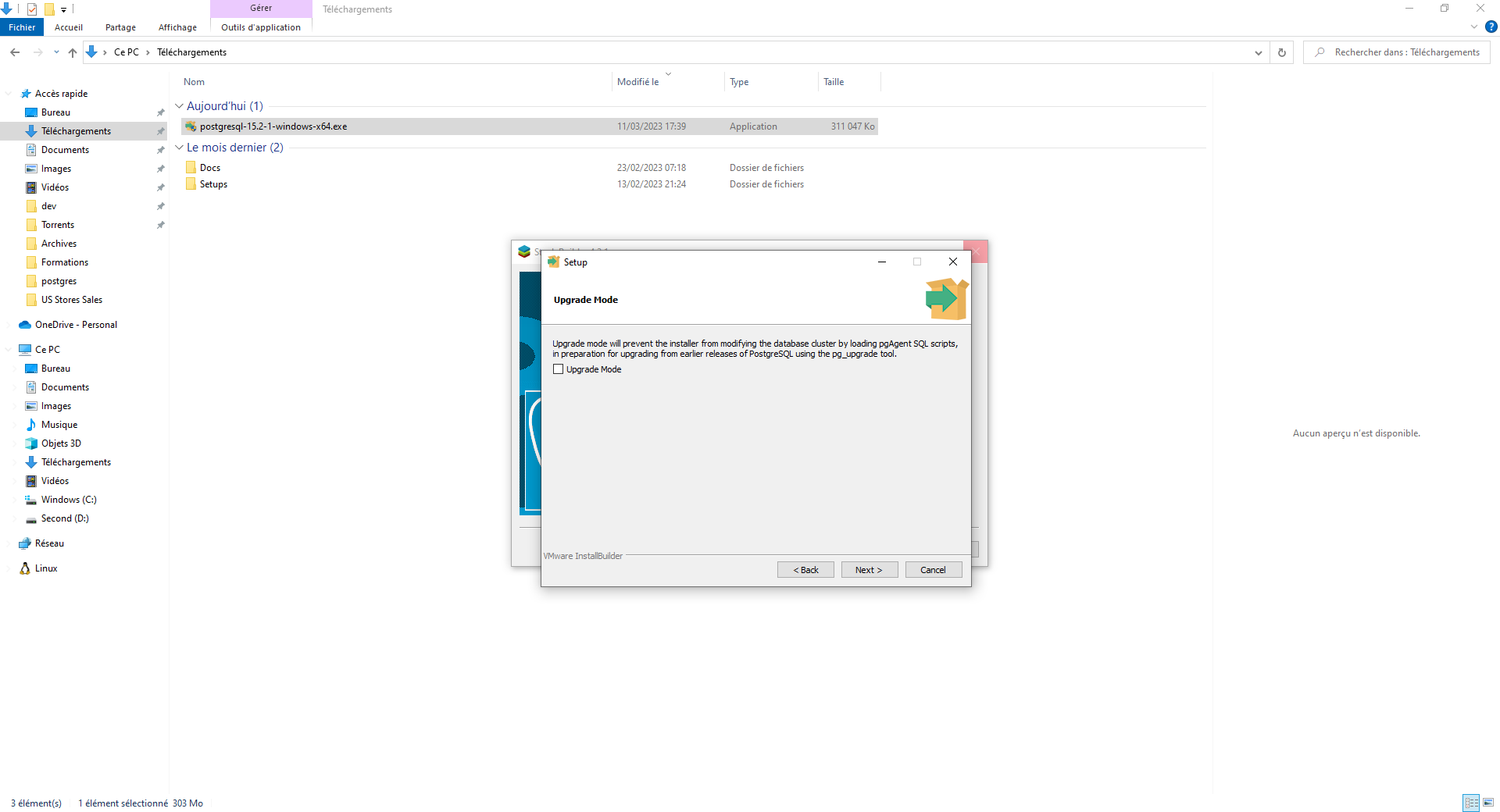Refresh the Téléchargements folder
Viewport: 1500px width, 812px height.
[x=1281, y=52]
